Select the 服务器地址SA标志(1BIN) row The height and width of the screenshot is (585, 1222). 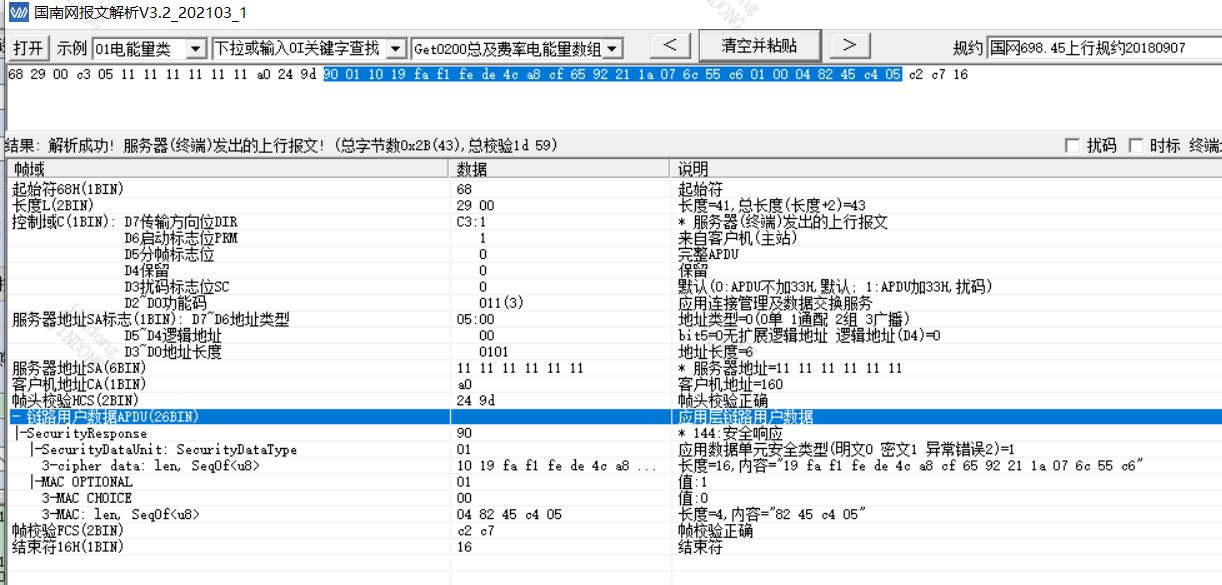[615, 319]
